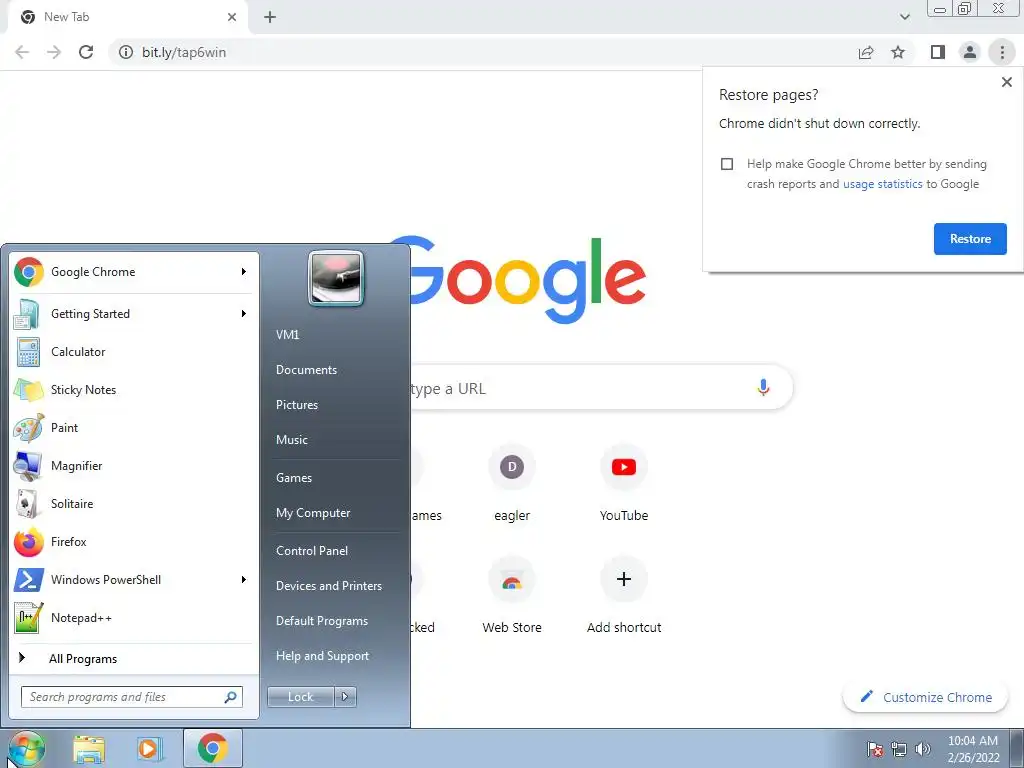Image resolution: width=1024 pixels, height=768 pixels.
Task: Open a new tab with plus button
Action: coord(270,17)
